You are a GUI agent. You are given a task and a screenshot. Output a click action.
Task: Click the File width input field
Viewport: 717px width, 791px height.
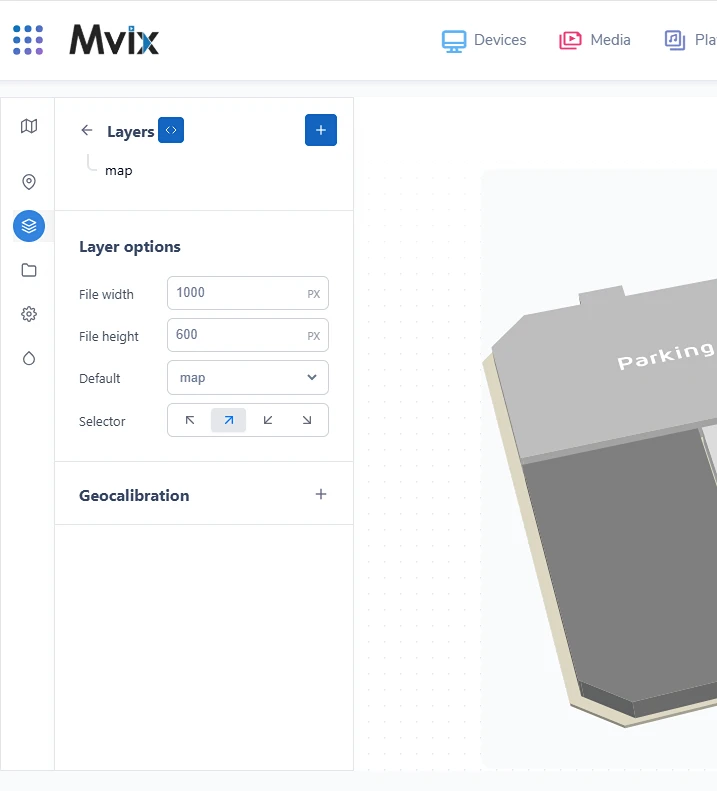click(x=248, y=293)
